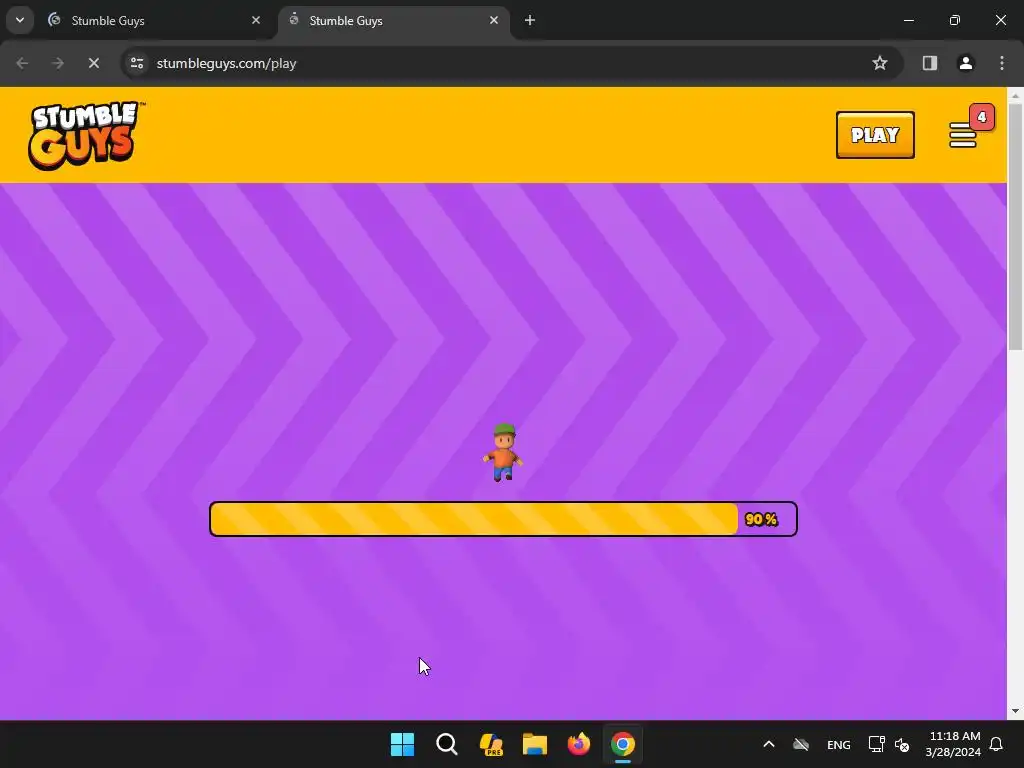This screenshot has height=768, width=1024.
Task: Close the second Stumble Guys tab
Action: 494,20
